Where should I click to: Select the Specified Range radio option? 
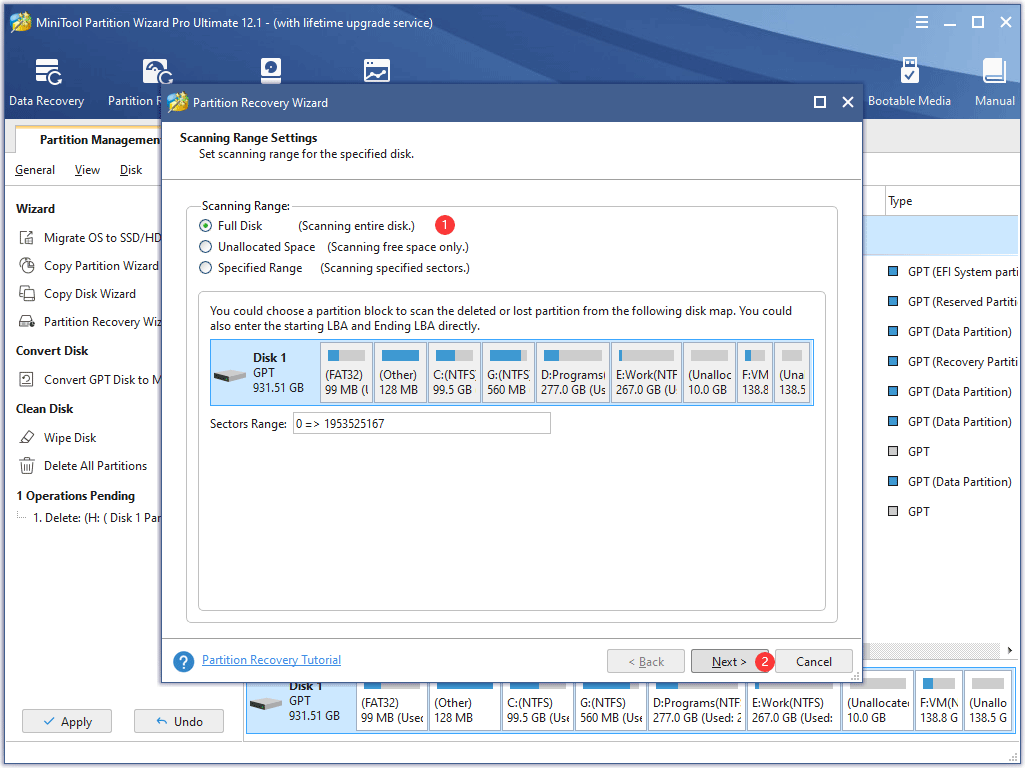[x=205, y=267]
